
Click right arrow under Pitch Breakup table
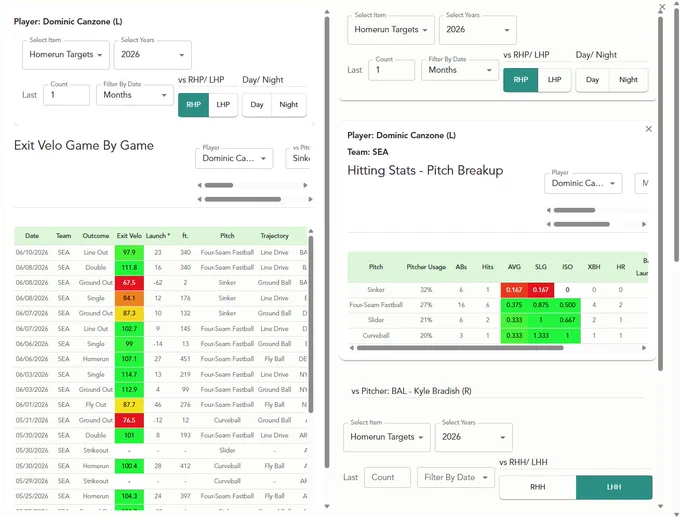pyautogui.click(x=644, y=348)
